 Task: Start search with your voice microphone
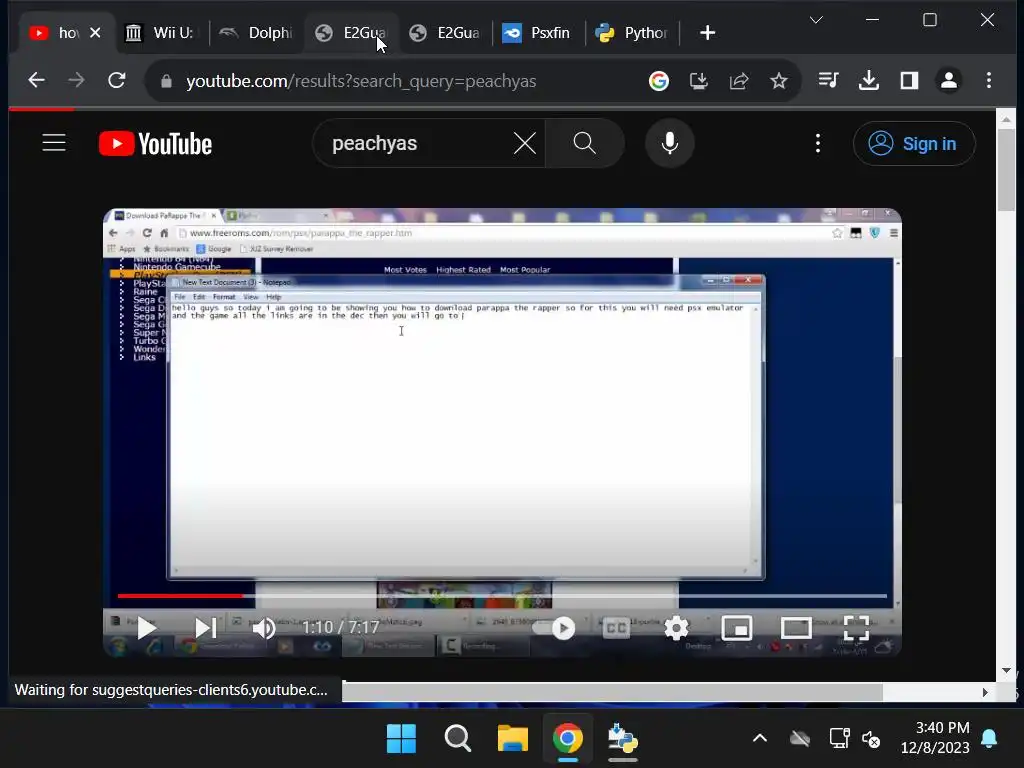pyautogui.click(x=669, y=143)
